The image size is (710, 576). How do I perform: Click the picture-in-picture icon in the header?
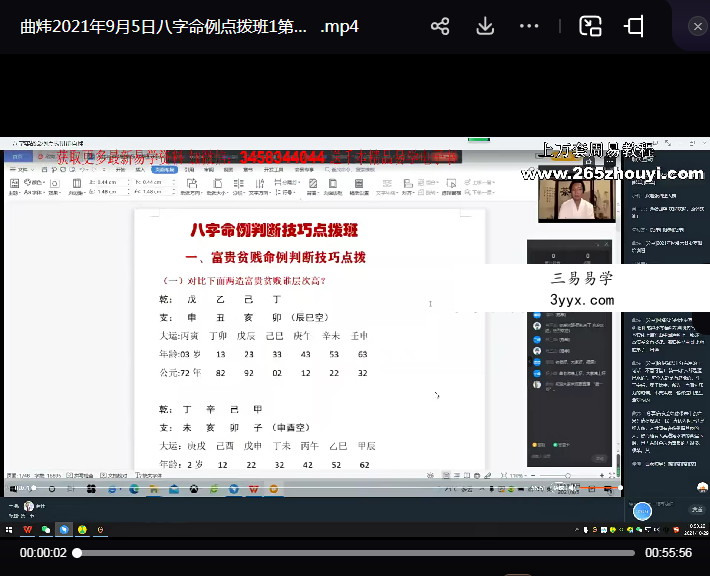(590, 26)
